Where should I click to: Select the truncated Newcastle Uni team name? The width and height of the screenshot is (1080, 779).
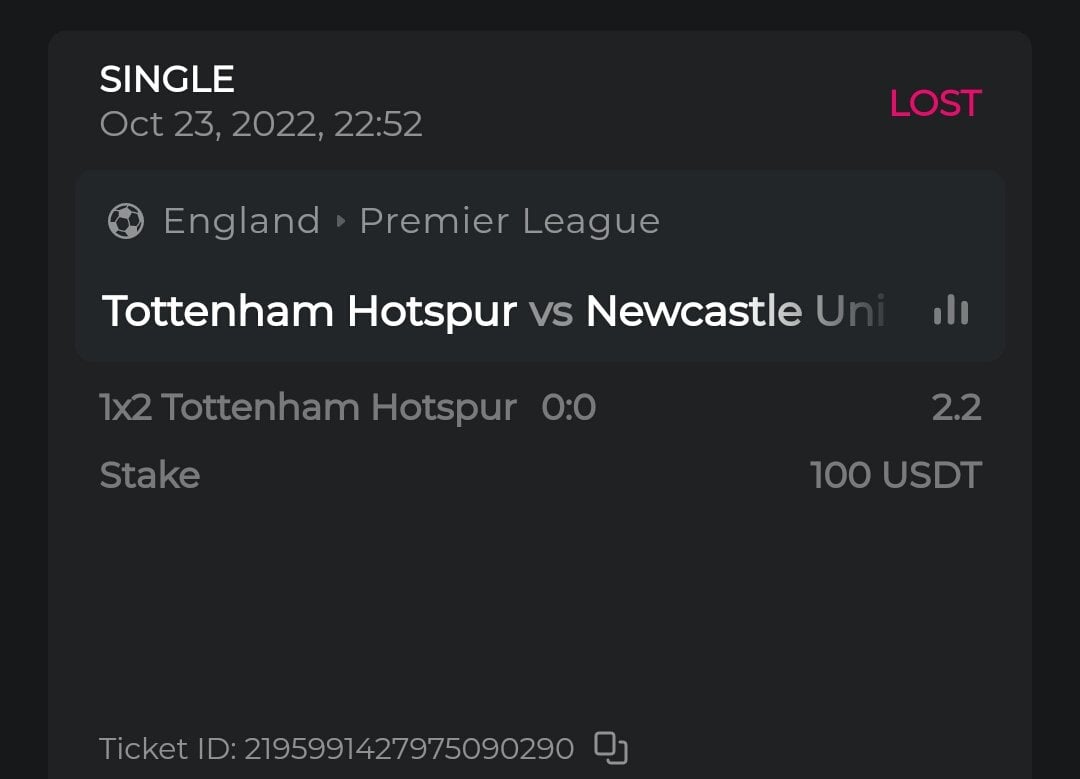point(735,311)
